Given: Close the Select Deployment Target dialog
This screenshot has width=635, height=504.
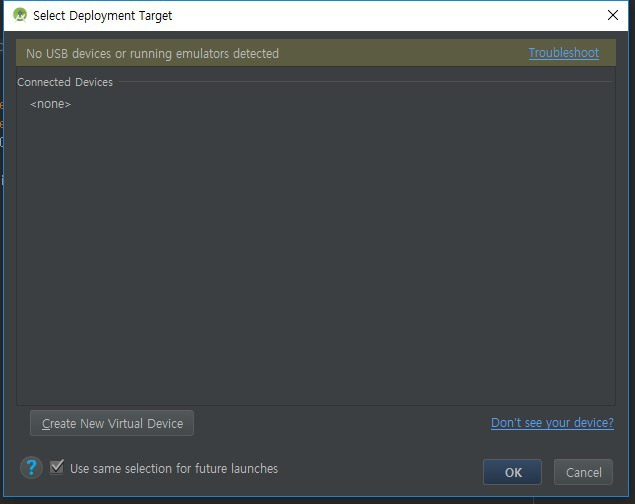Looking at the screenshot, I should [613, 15].
